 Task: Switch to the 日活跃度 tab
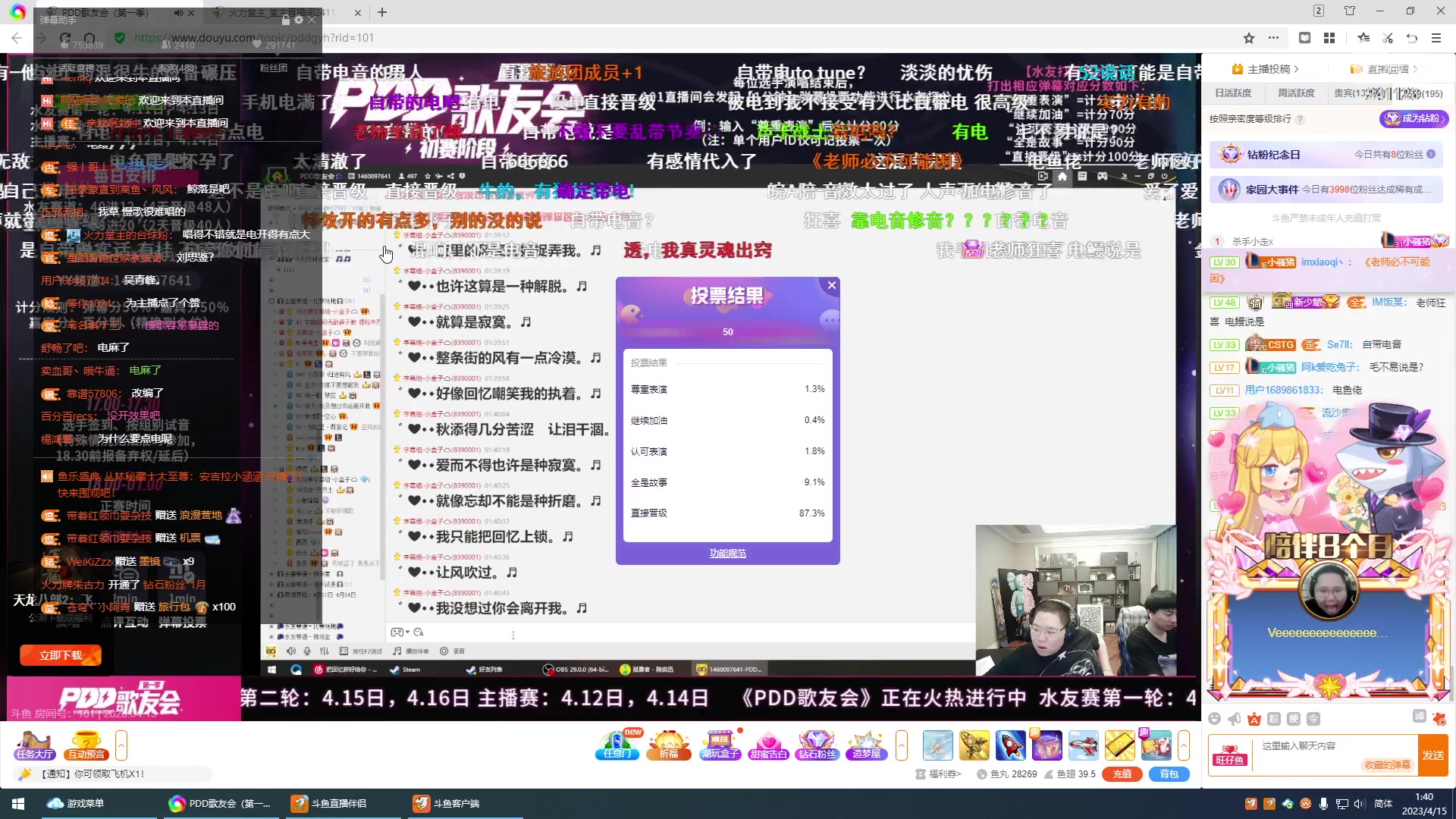1233,93
